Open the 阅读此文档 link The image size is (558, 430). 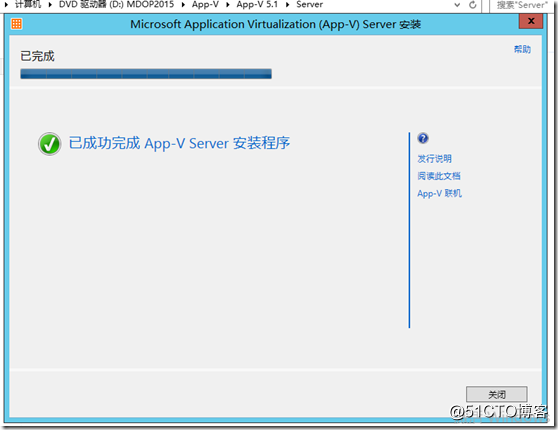(x=439, y=176)
